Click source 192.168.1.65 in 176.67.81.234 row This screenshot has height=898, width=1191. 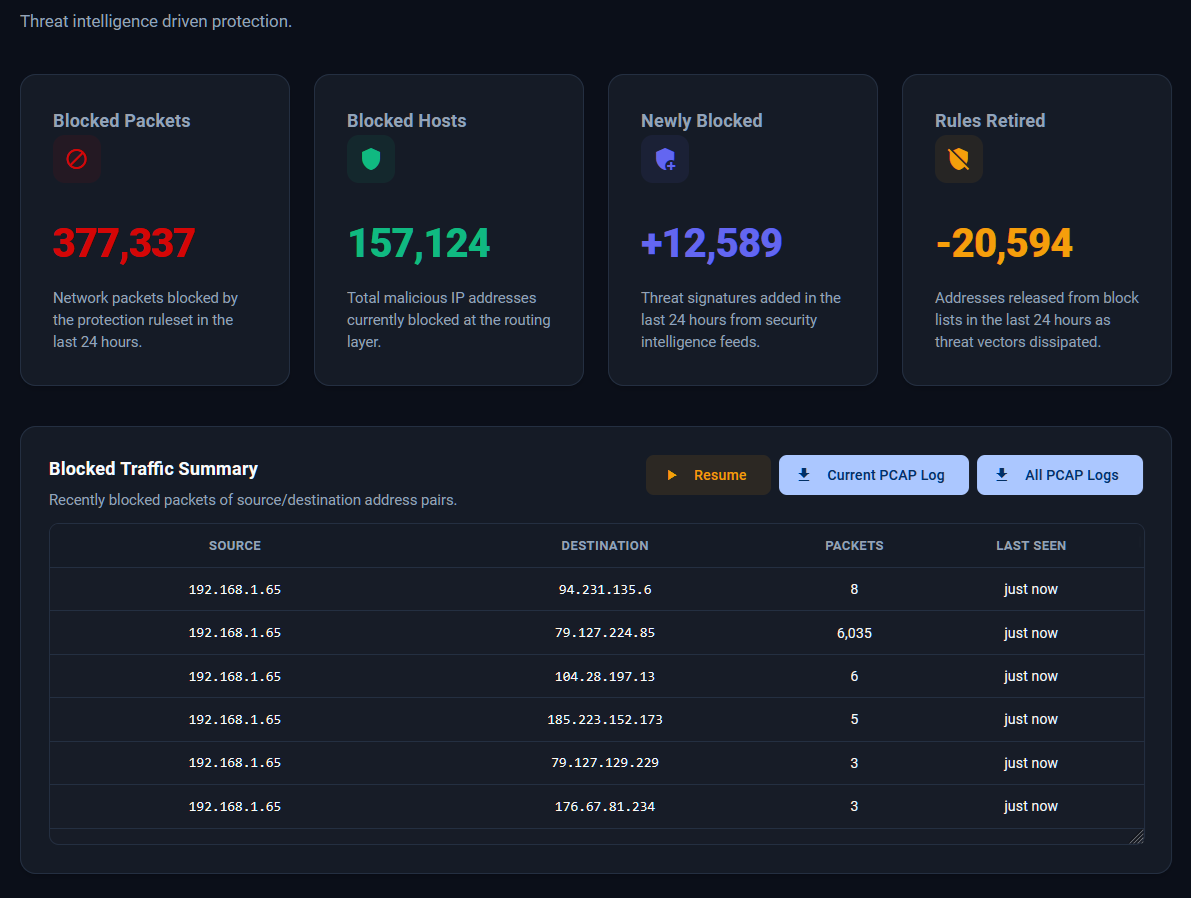[235, 806]
